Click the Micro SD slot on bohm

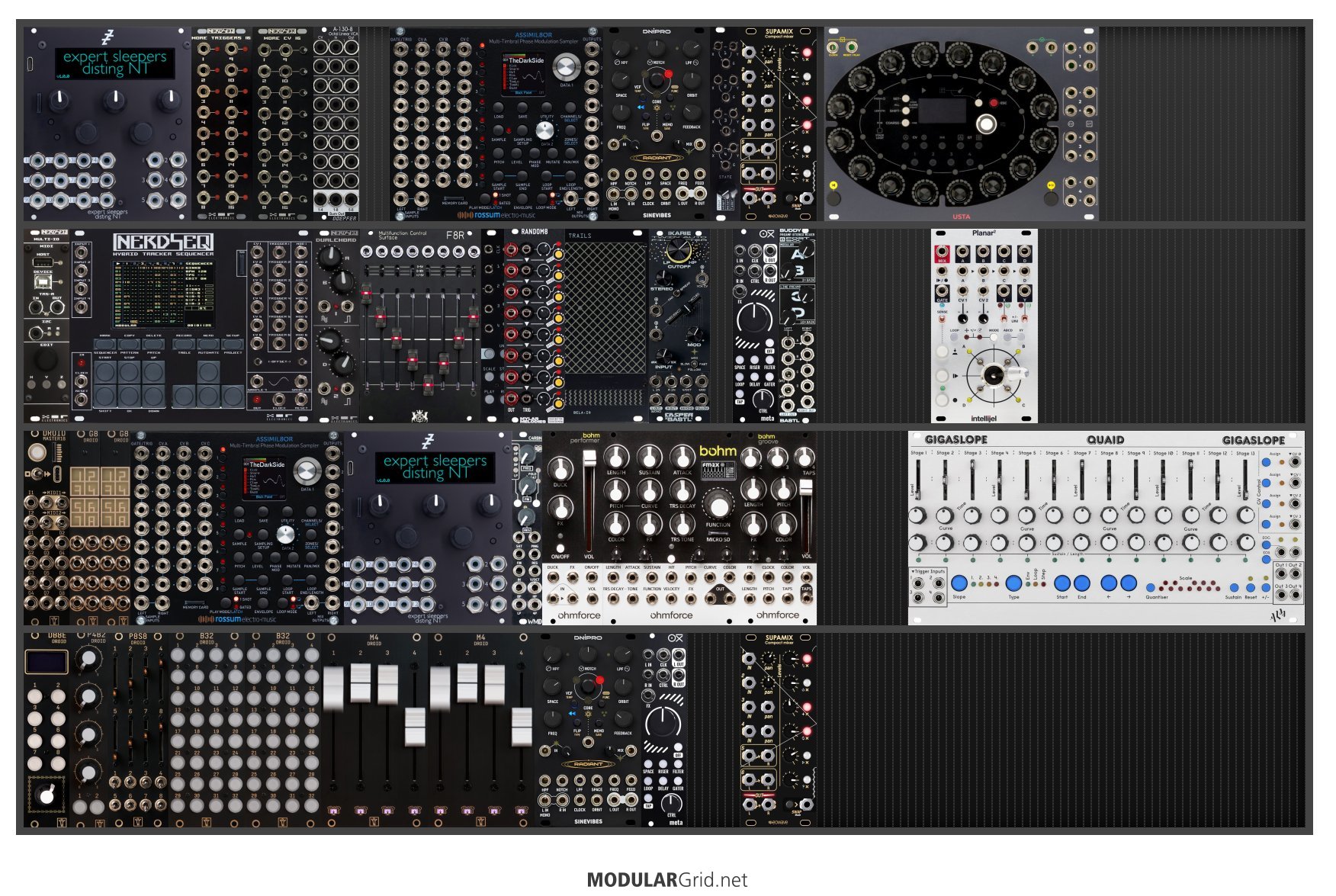pos(718,534)
